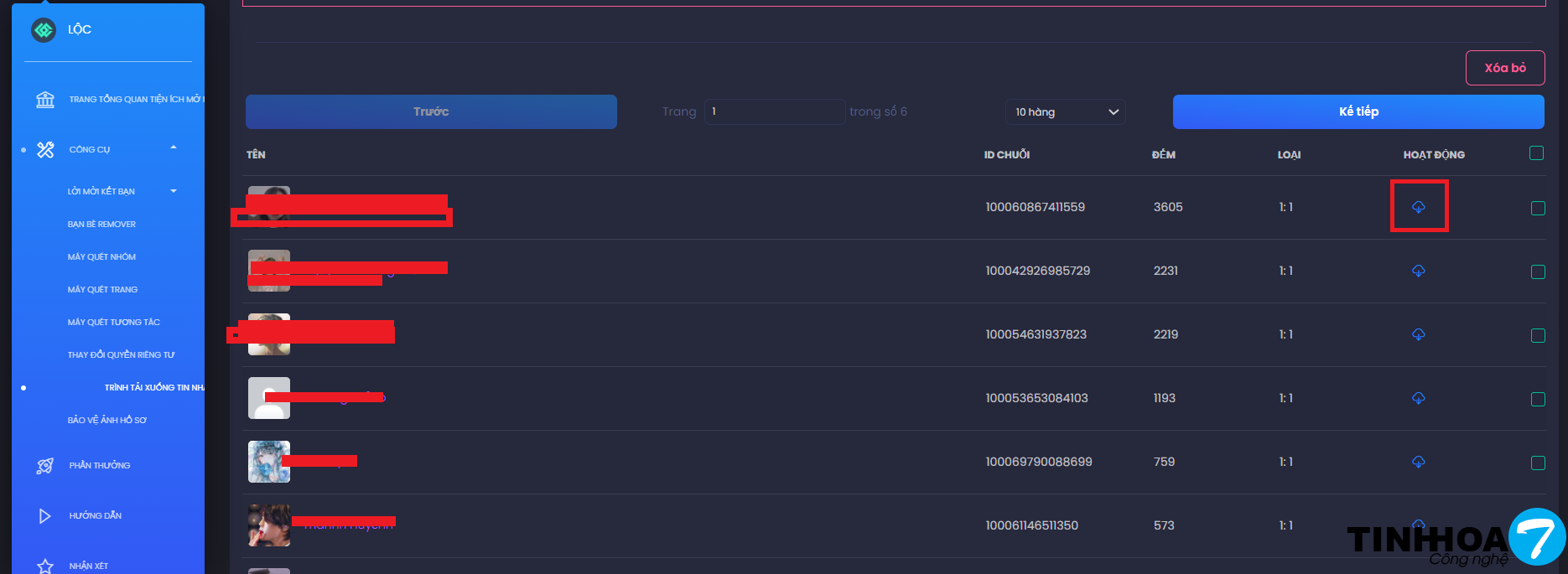The width and height of the screenshot is (1568, 574).
Task: Open Bảo Vệ Ảnh Hồ Sơ item
Action: click(106, 421)
